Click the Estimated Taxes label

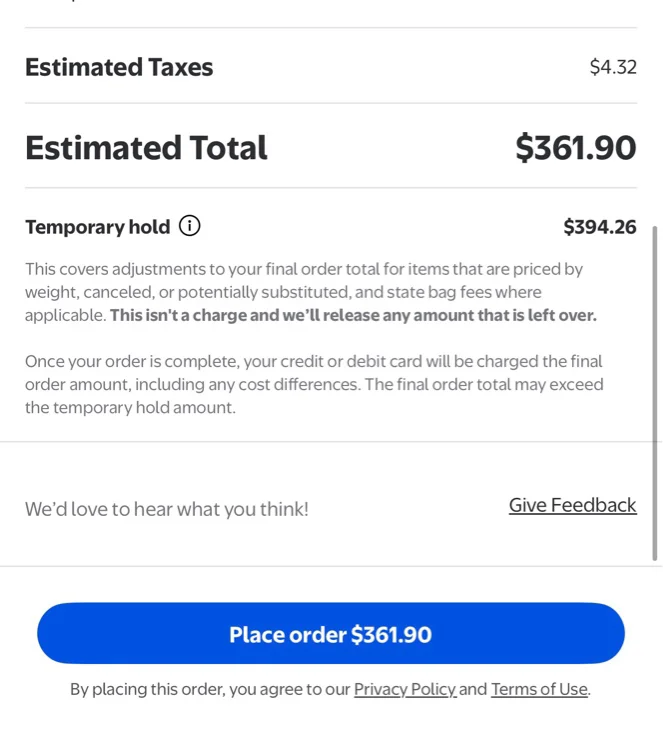(119, 67)
